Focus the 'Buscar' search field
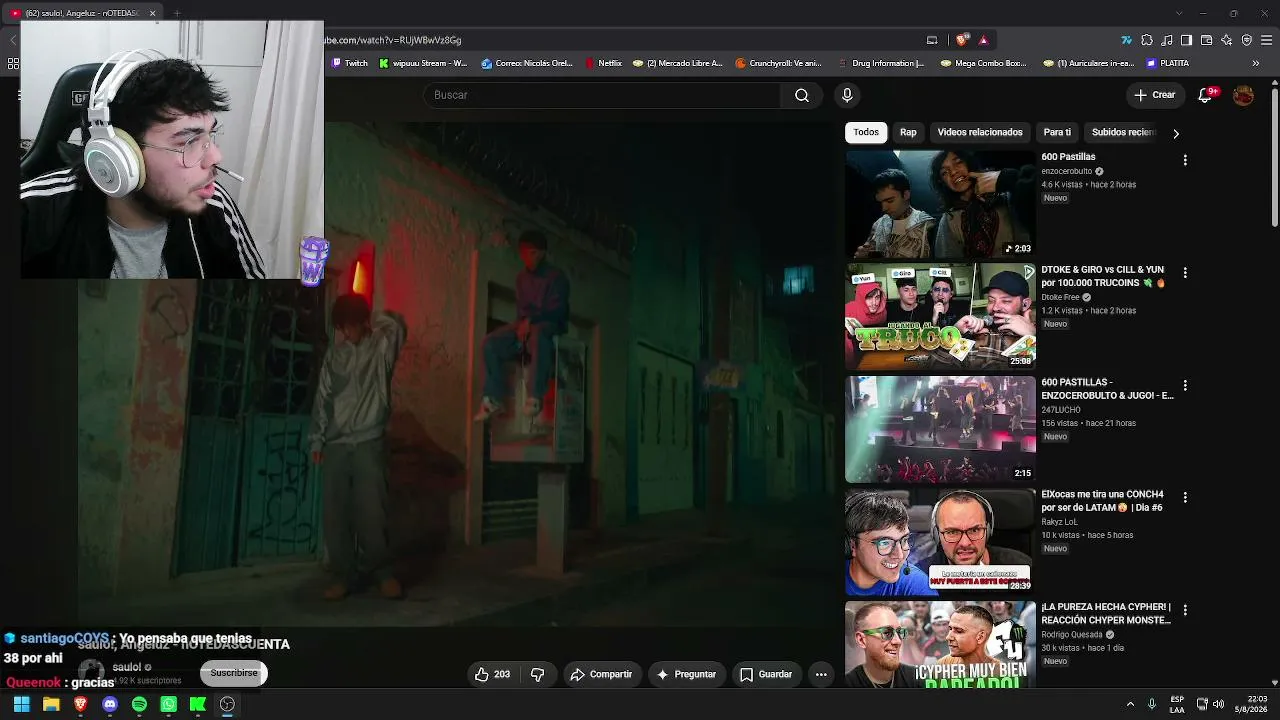1280x720 pixels. point(603,95)
